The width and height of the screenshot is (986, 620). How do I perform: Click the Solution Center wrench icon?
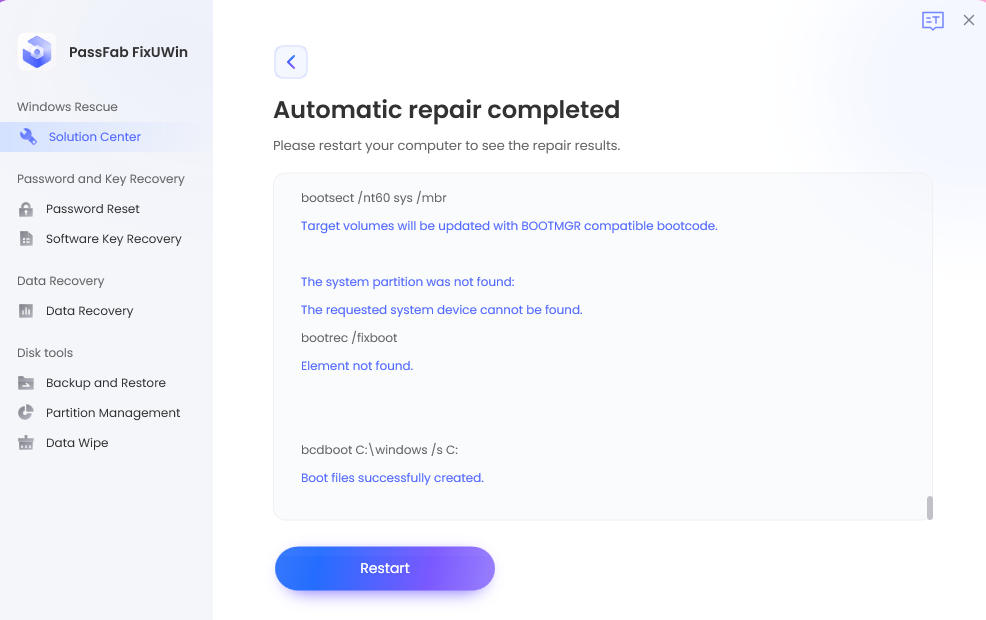pyautogui.click(x=28, y=137)
